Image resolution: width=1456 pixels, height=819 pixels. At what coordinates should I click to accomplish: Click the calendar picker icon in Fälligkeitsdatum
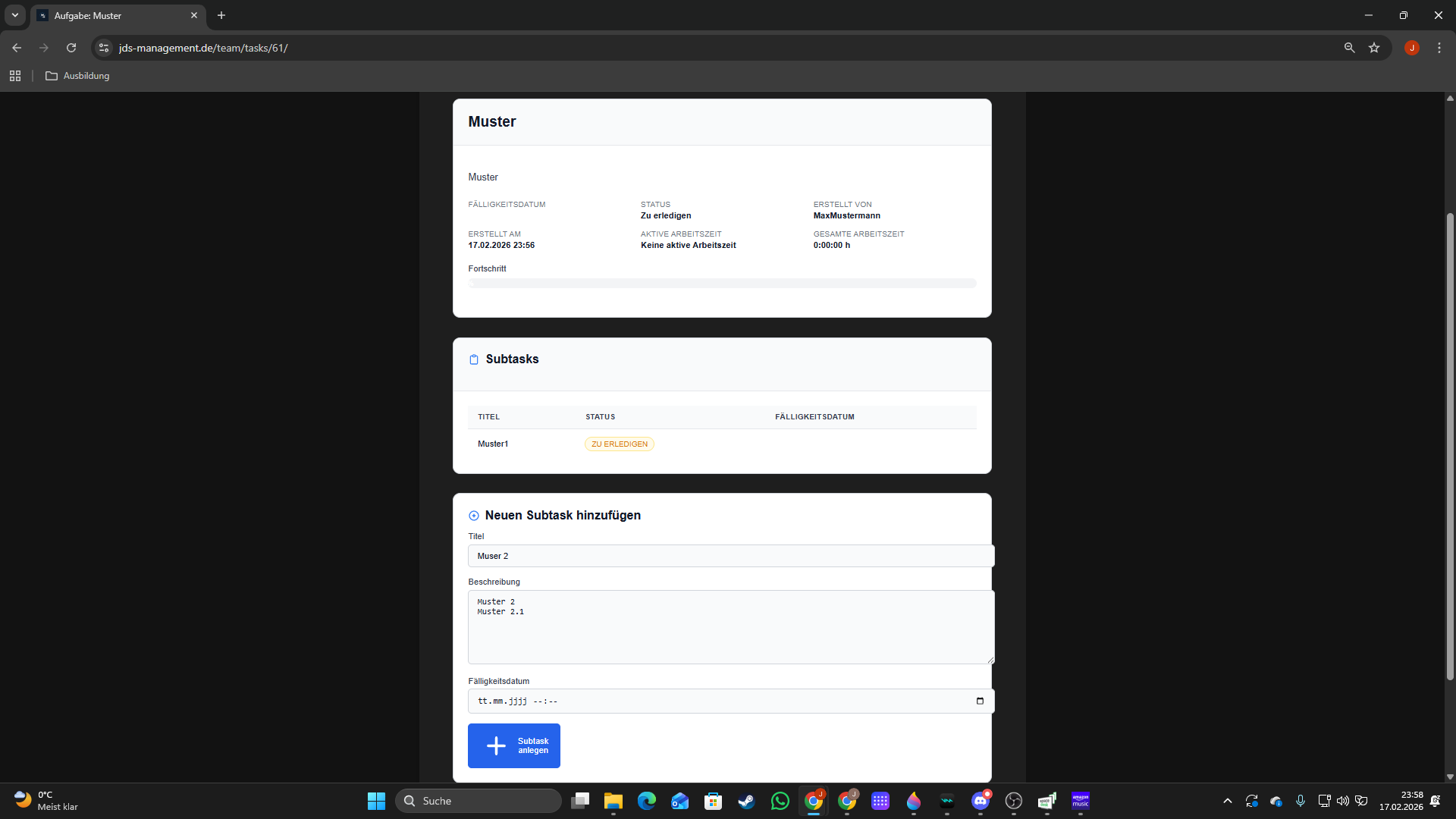[980, 701]
